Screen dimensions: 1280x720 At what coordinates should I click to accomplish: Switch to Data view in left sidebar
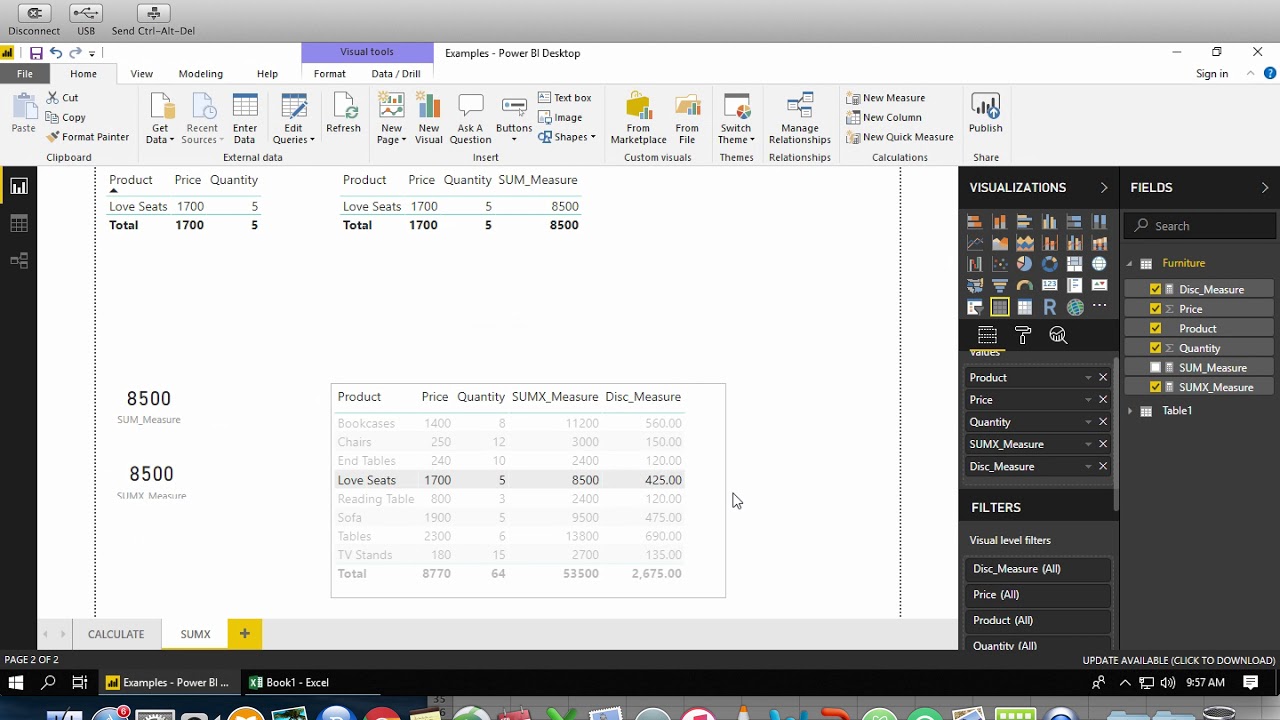(18, 224)
